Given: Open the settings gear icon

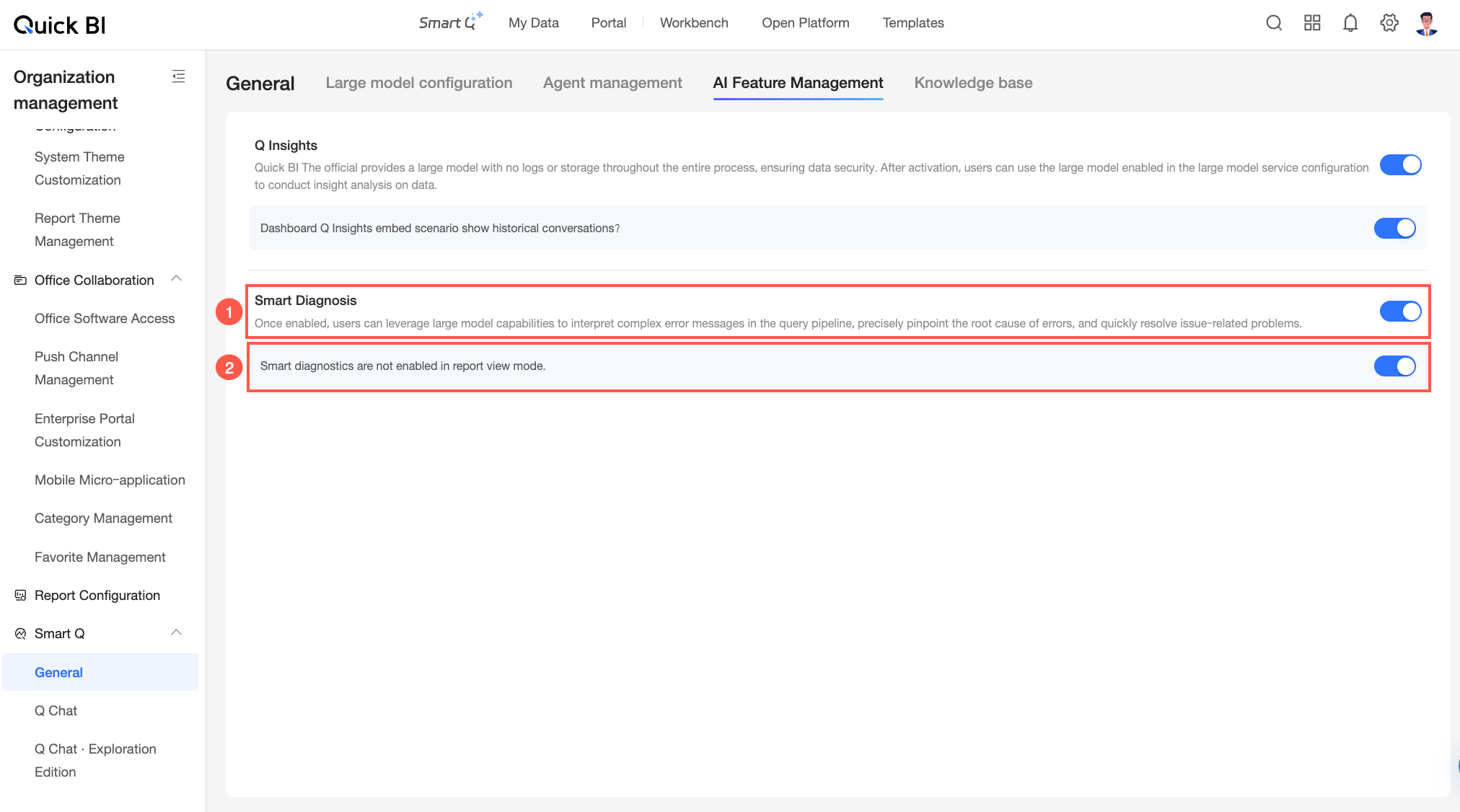Looking at the screenshot, I should [1389, 23].
